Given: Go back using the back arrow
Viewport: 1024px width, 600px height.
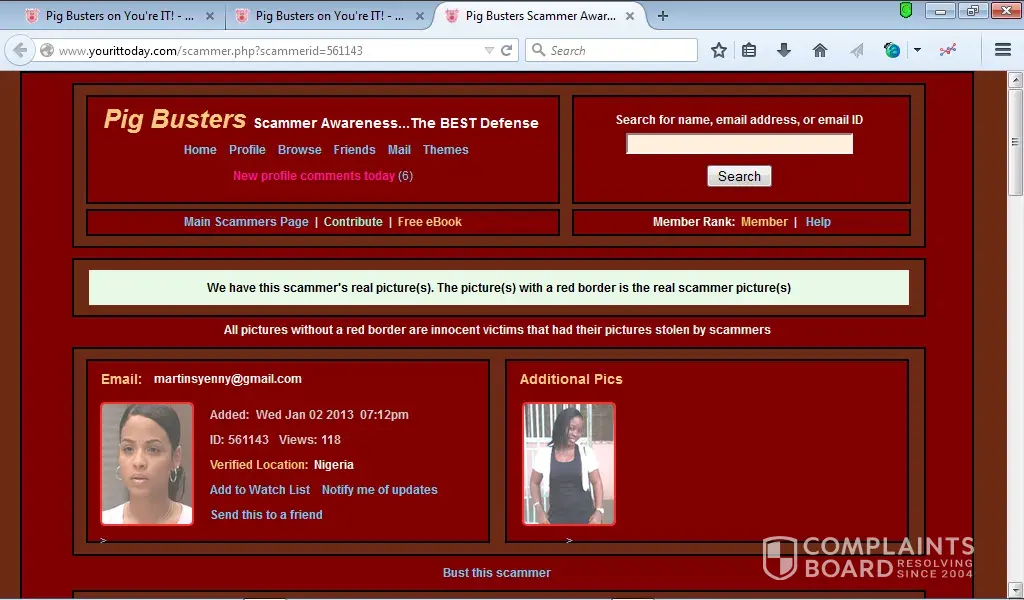Looking at the screenshot, I should coord(20,51).
